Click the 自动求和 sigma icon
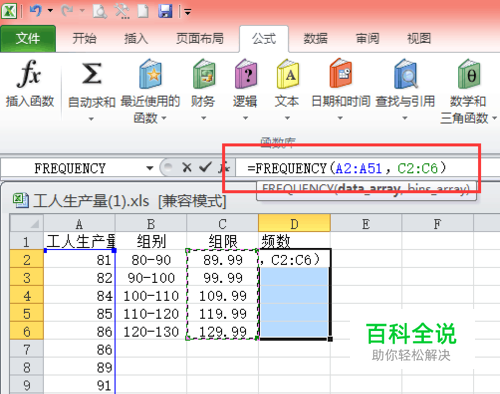The height and width of the screenshot is (394, 500). [91, 74]
